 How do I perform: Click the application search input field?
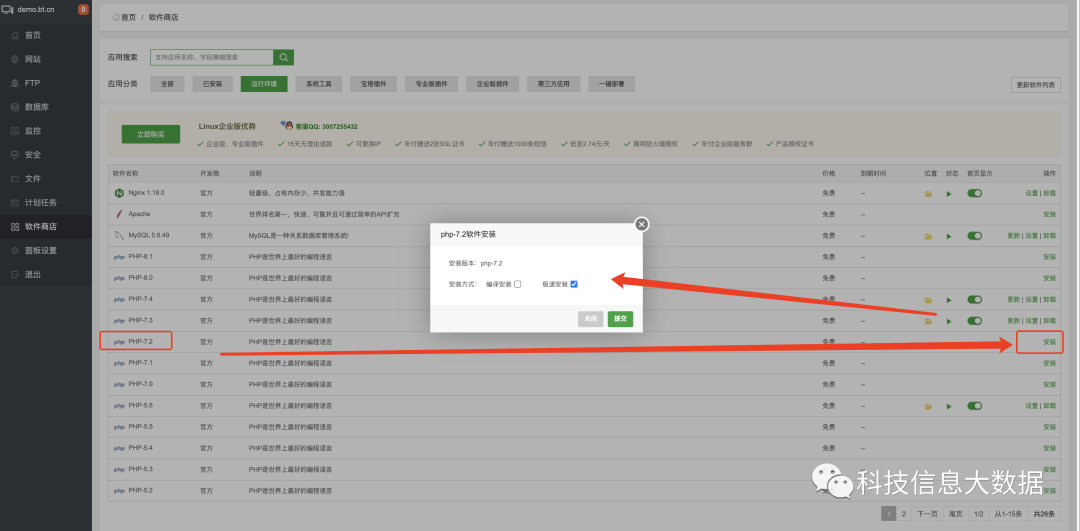tap(212, 58)
